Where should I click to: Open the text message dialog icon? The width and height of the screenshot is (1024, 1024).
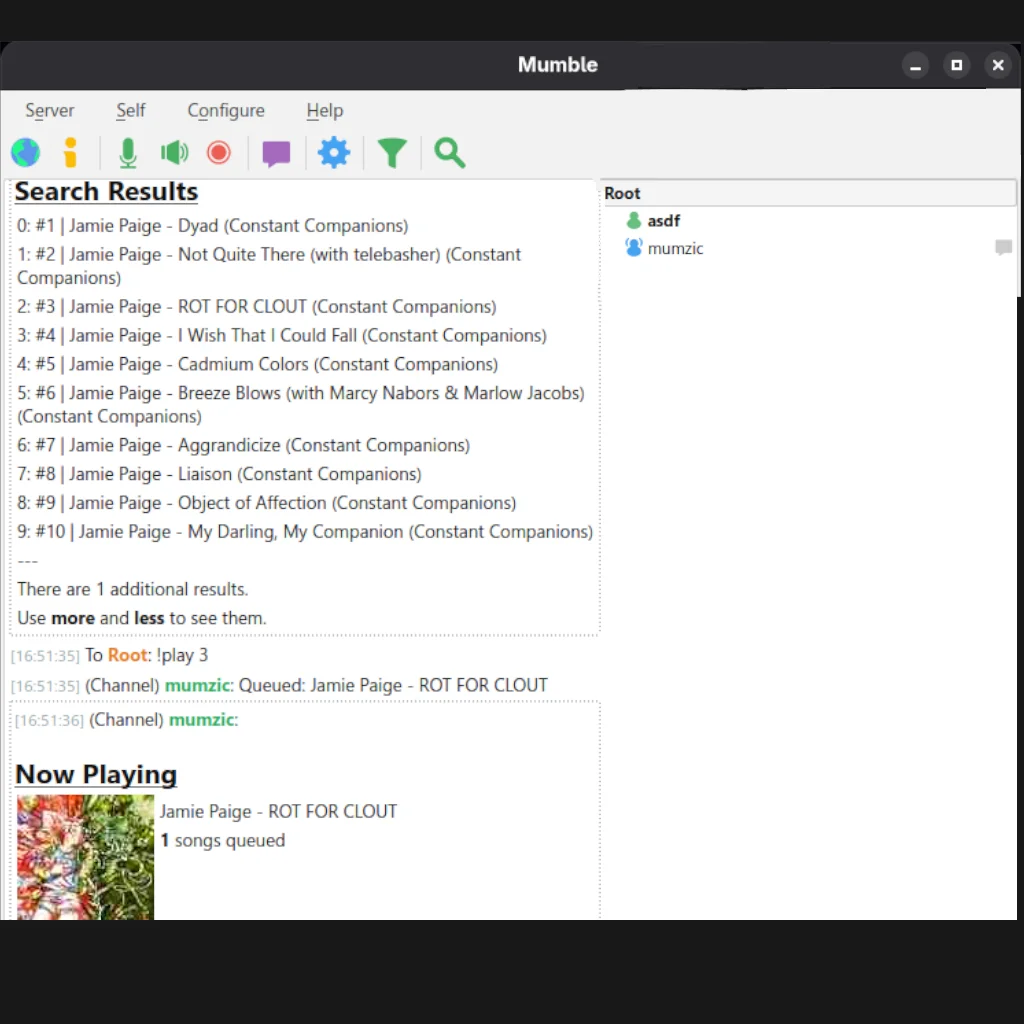pyautogui.click(x=275, y=152)
